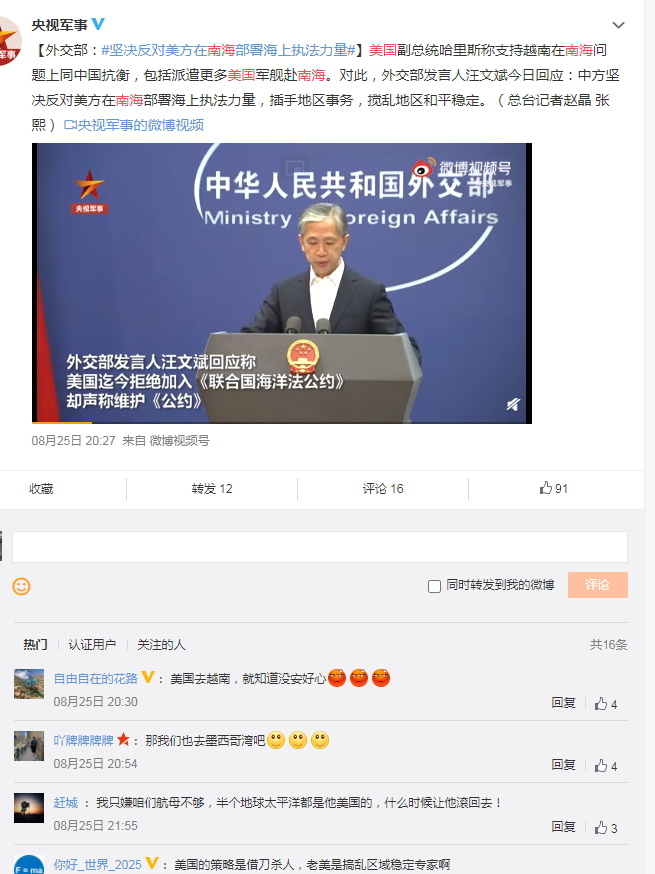
Task: Click the emoji smiley face picker icon
Action: point(21,586)
